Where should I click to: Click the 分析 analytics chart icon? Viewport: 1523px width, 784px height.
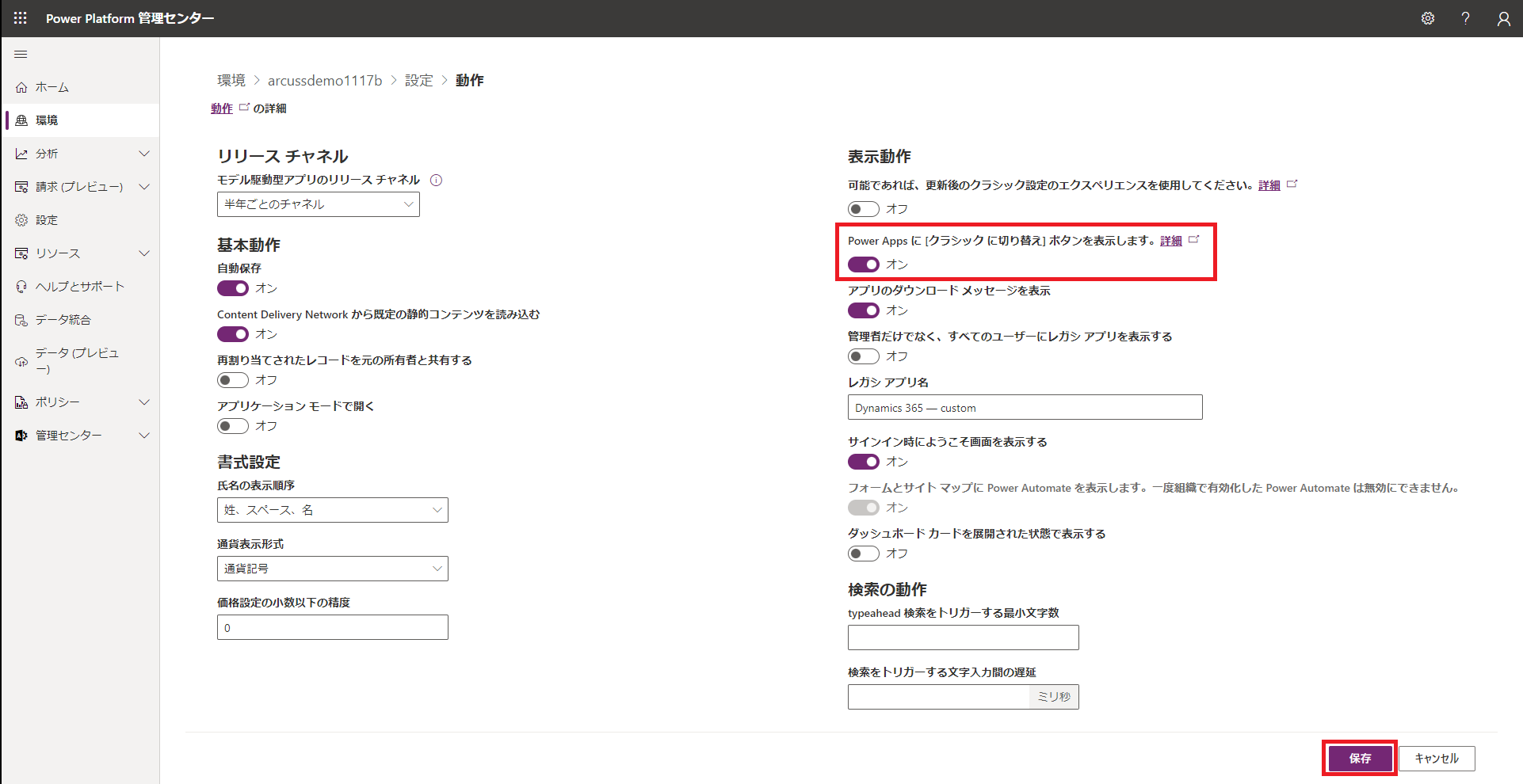click(21, 154)
